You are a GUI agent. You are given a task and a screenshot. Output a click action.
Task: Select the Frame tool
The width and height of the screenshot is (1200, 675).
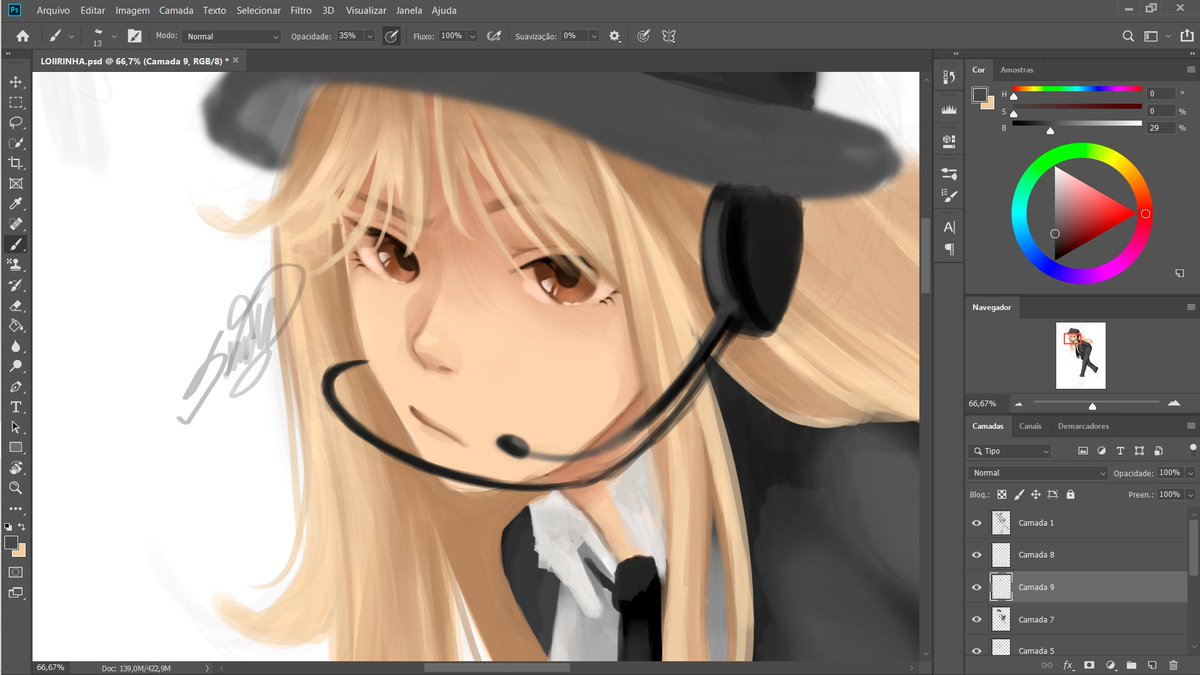(x=16, y=184)
